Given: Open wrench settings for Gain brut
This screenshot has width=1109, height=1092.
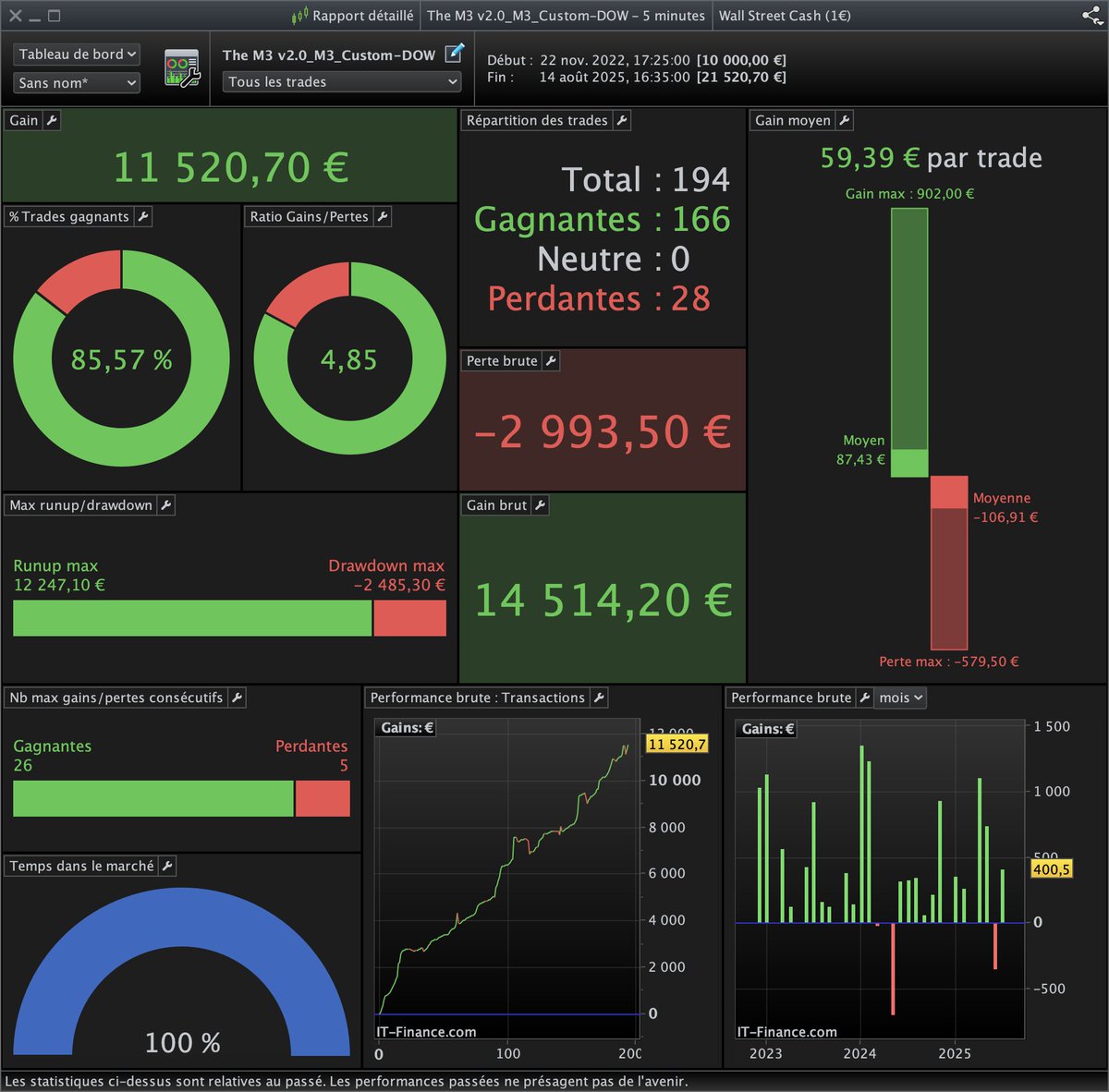Looking at the screenshot, I should 541,504.
